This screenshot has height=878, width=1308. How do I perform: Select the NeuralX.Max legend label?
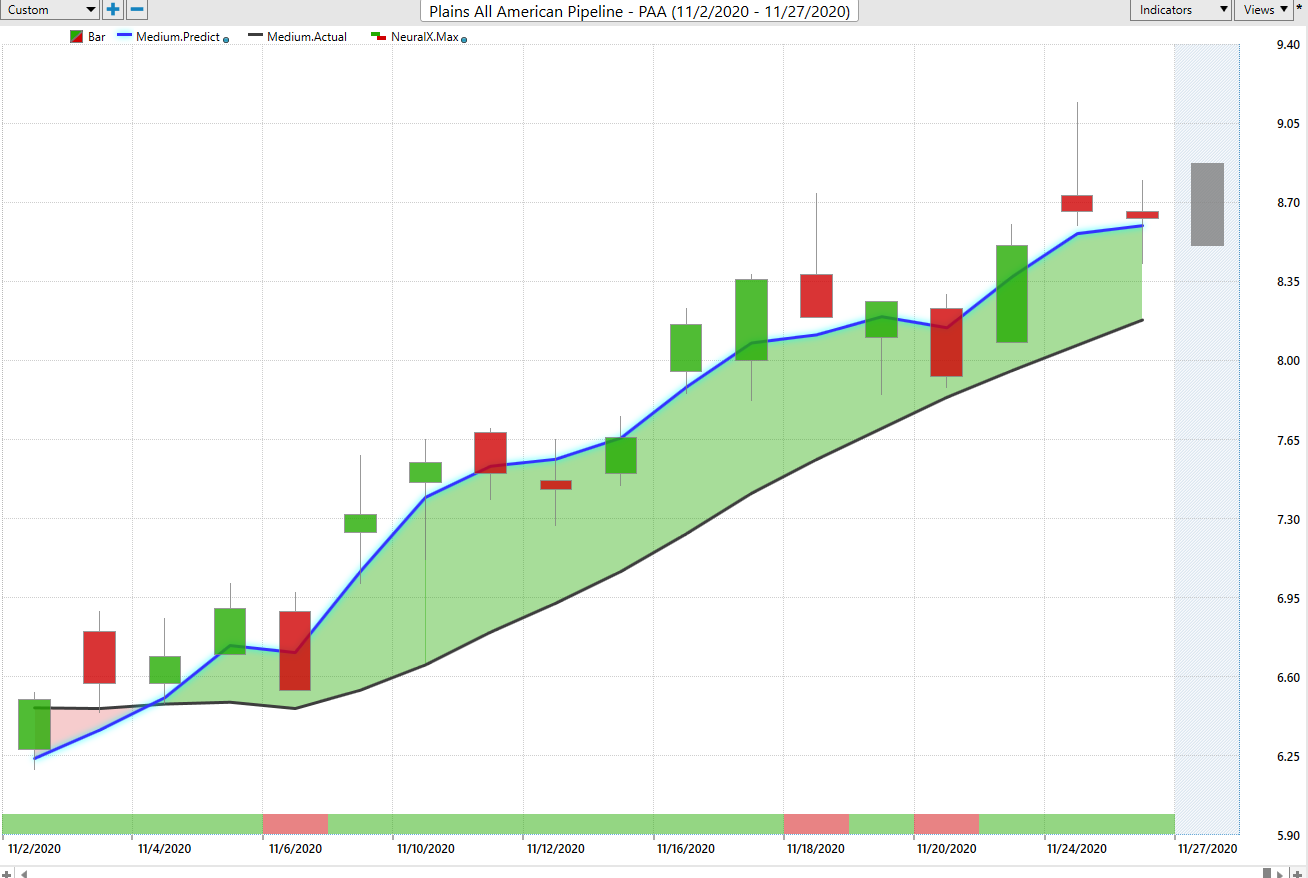point(424,37)
